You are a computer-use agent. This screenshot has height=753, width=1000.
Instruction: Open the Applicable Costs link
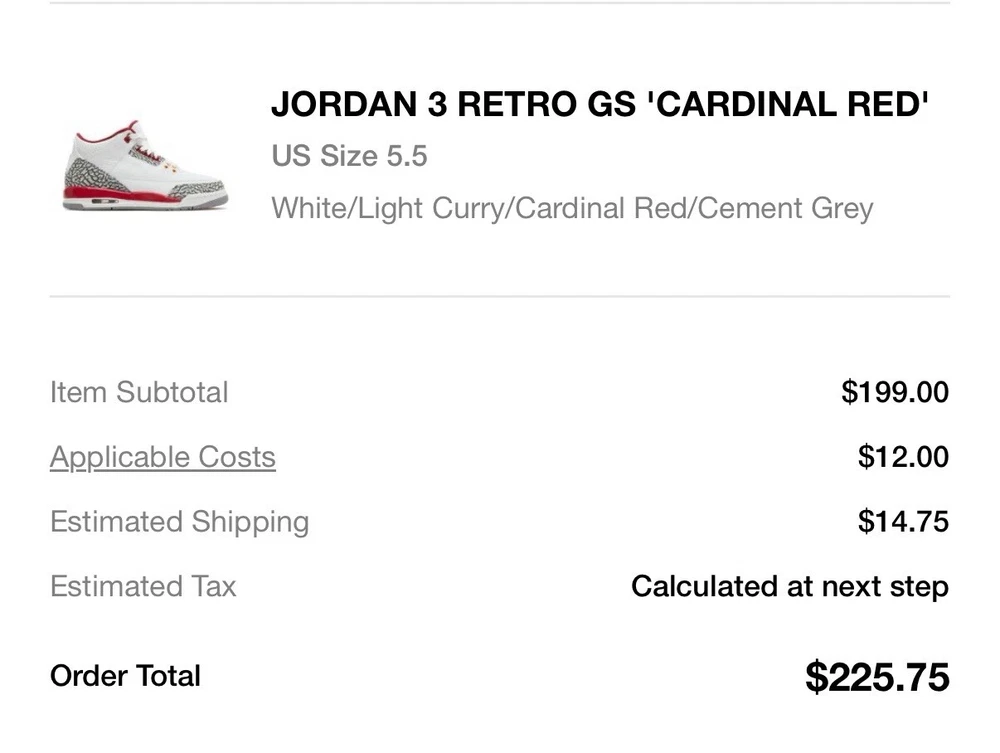coord(162,457)
